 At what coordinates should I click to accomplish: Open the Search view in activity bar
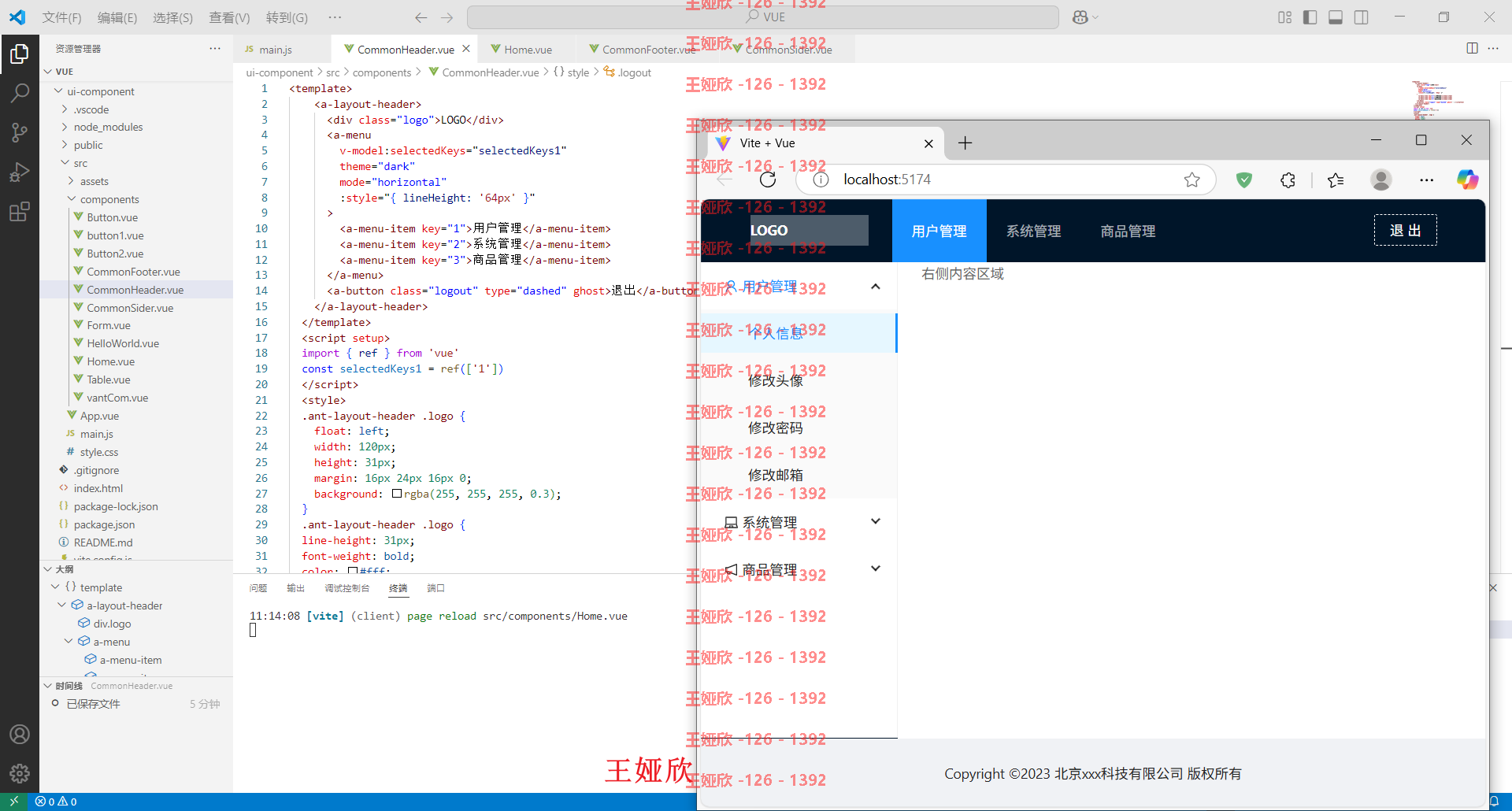(x=20, y=93)
